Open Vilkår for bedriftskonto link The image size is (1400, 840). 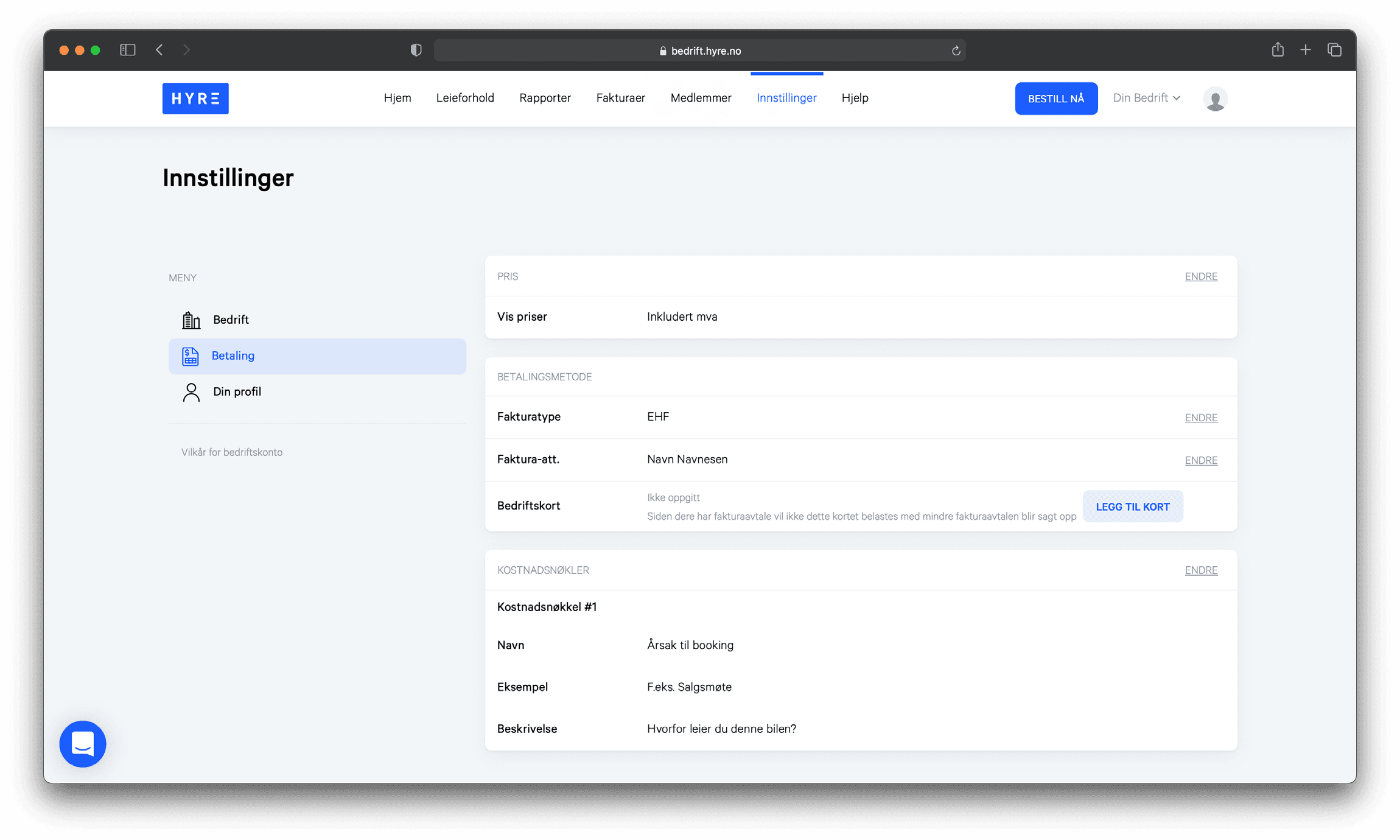(x=232, y=452)
